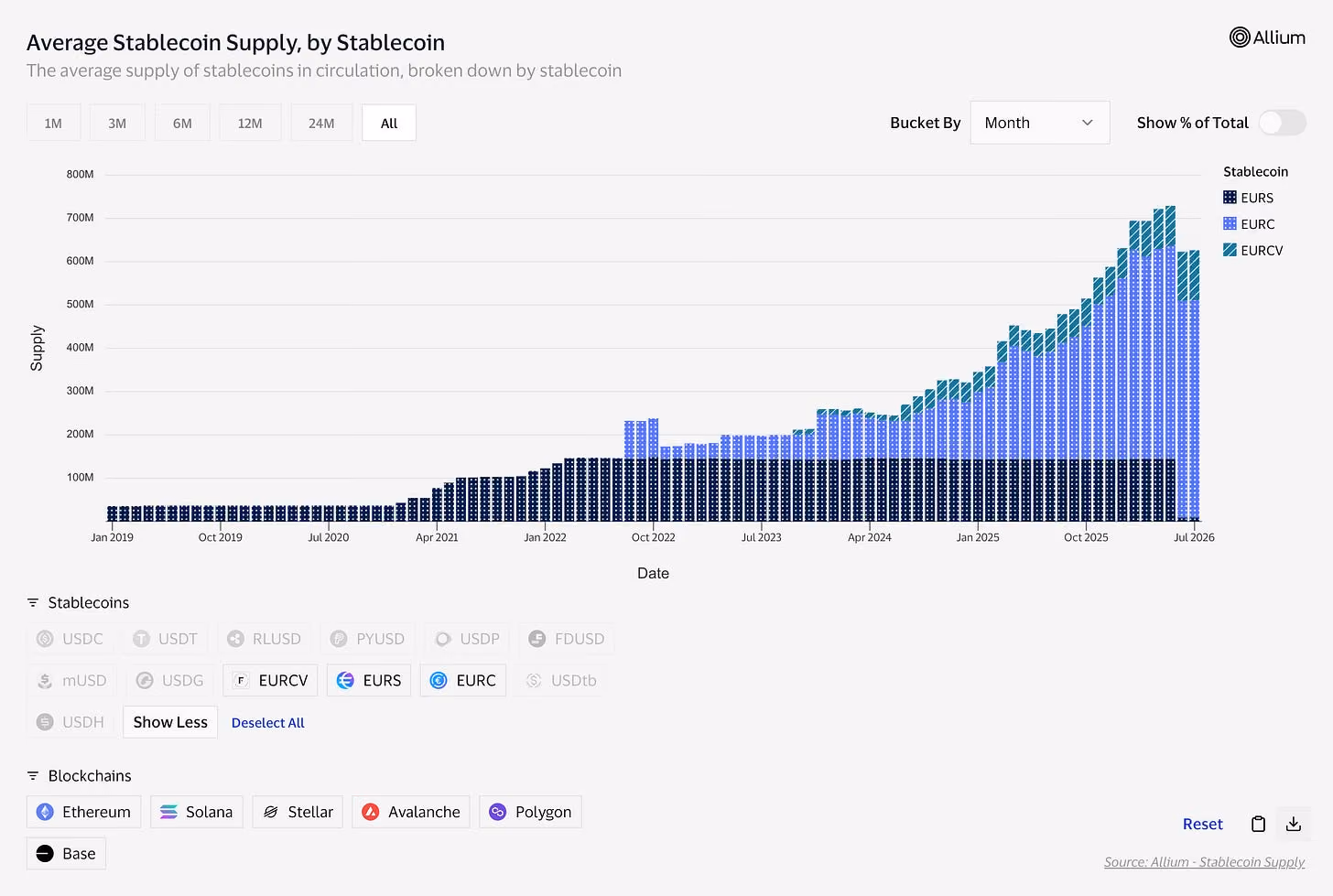Toggle the Solana blockchain filter
This screenshot has width=1333, height=896.
pos(197,812)
